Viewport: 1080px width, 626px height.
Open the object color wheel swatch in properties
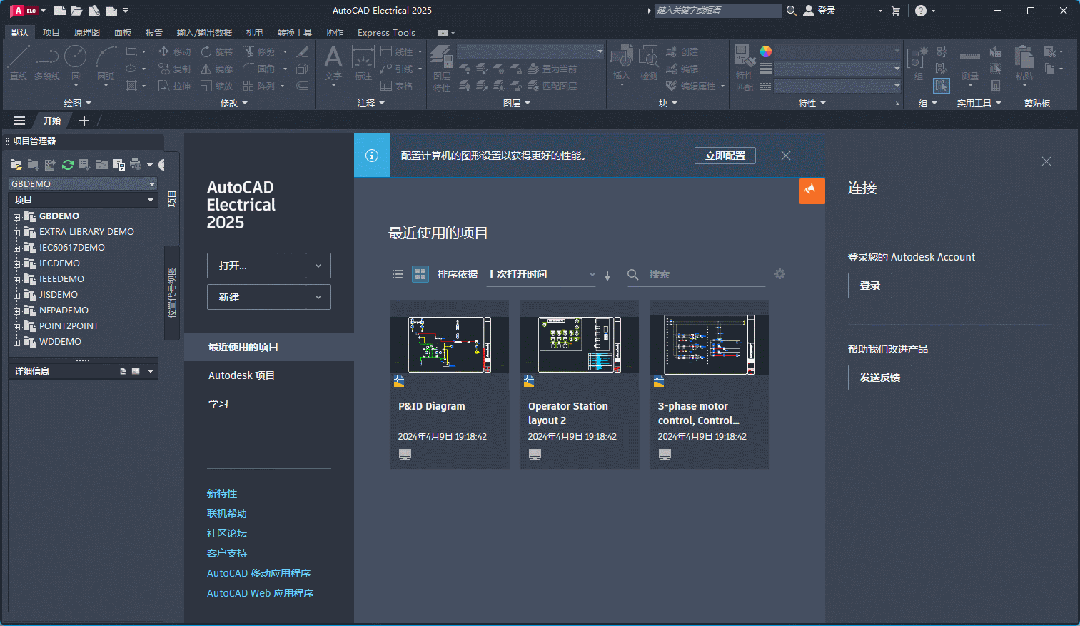(766, 52)
